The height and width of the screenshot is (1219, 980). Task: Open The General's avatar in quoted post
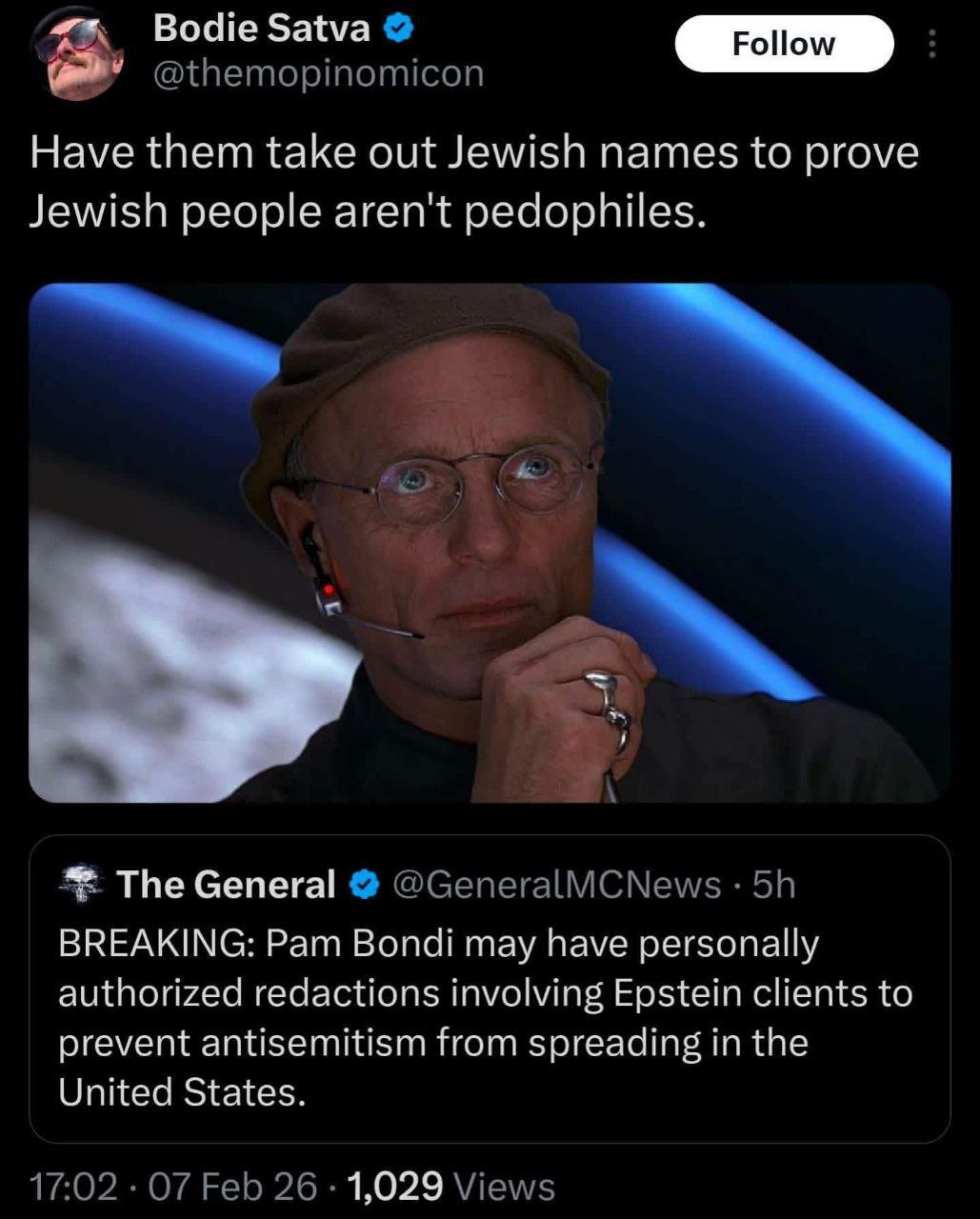[82, 885]
